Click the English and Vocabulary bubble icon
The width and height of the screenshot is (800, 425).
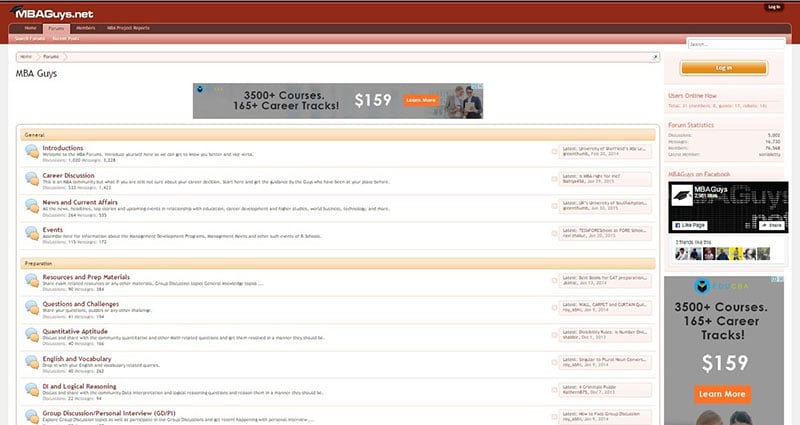click(x=32, y=362)
